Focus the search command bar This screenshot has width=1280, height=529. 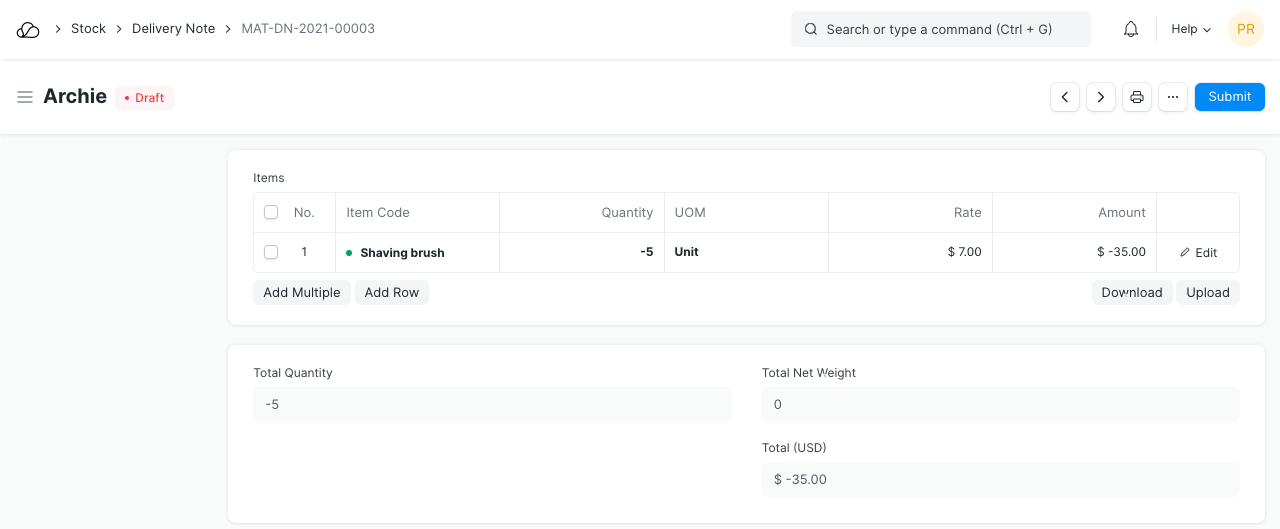(940, 29)
